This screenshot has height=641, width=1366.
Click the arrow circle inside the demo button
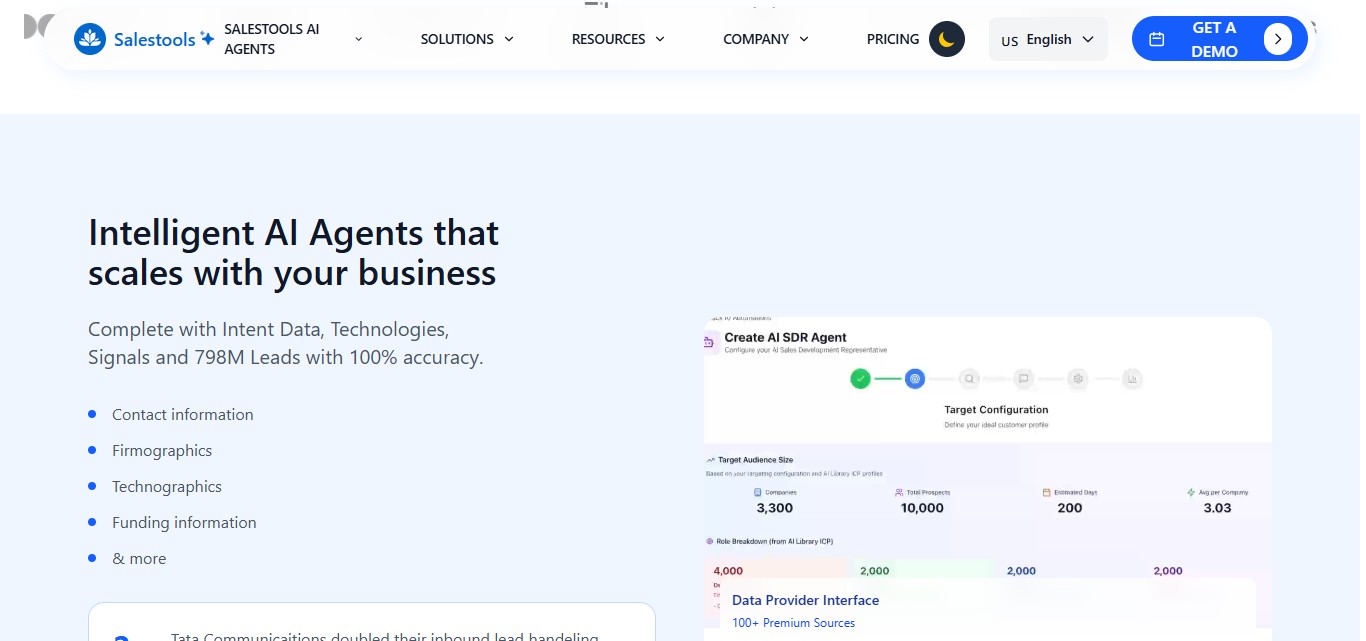coord(1278,38)
